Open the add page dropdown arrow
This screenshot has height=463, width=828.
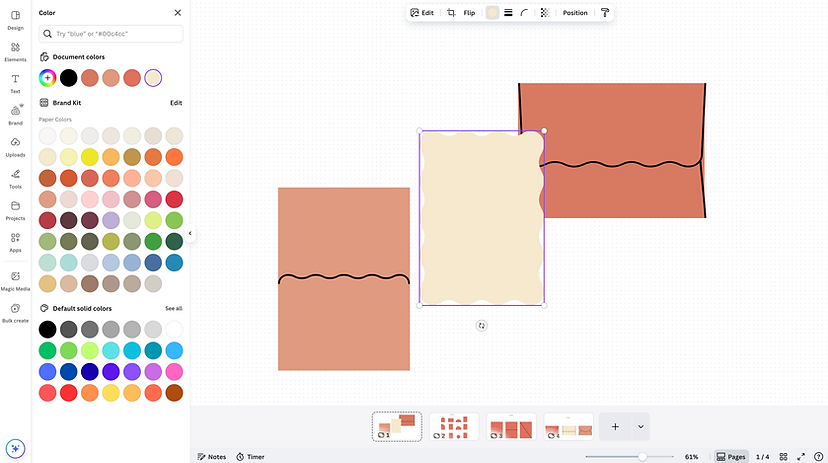tap(641, 427)
